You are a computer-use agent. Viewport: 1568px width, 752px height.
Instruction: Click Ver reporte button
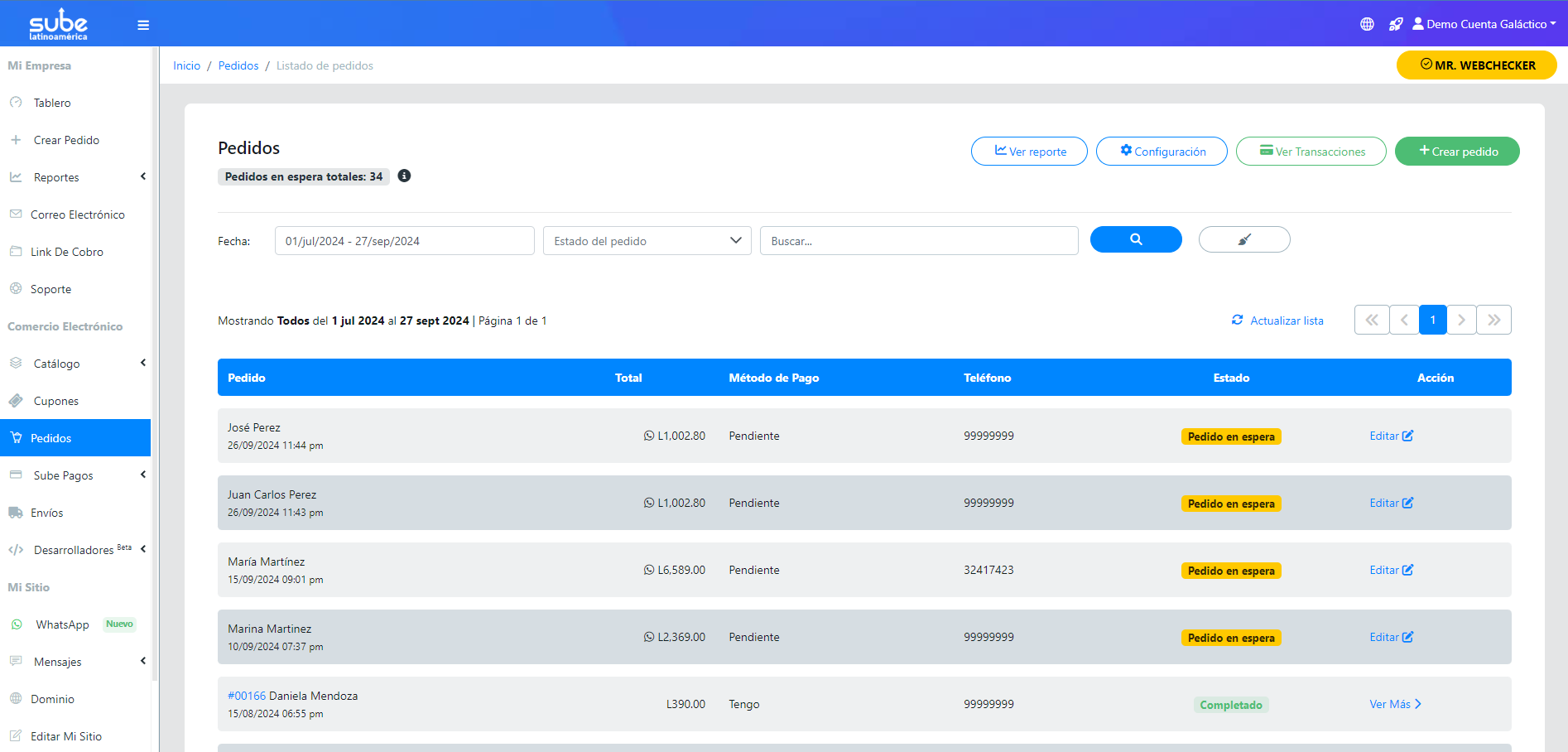[1029, 152]
